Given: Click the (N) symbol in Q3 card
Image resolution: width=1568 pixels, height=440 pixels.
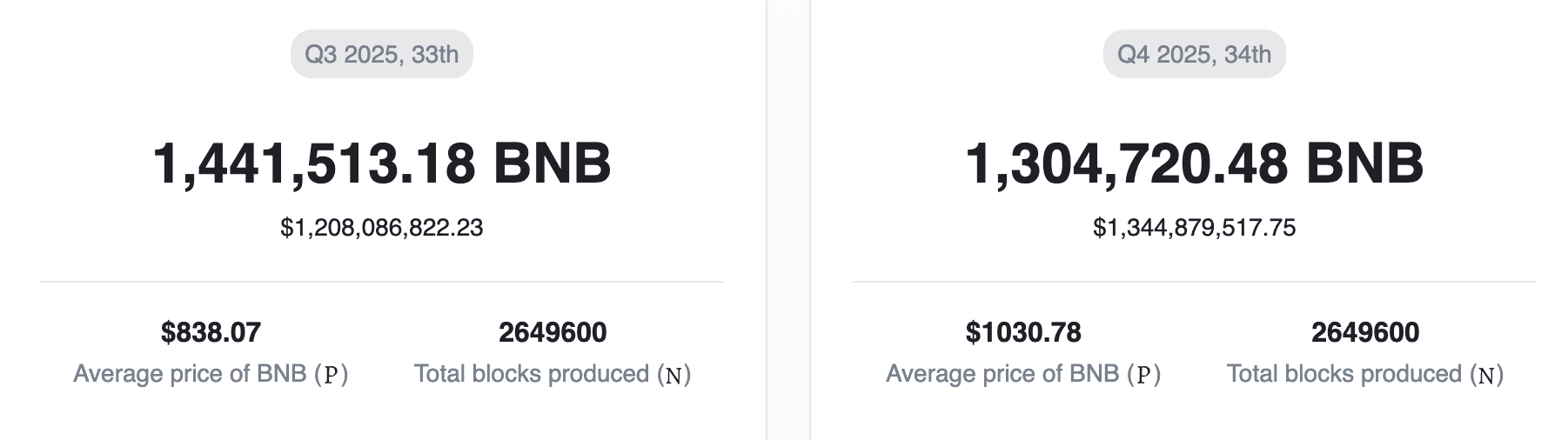Looking at the screenshot, I should [x=673, y=375].
